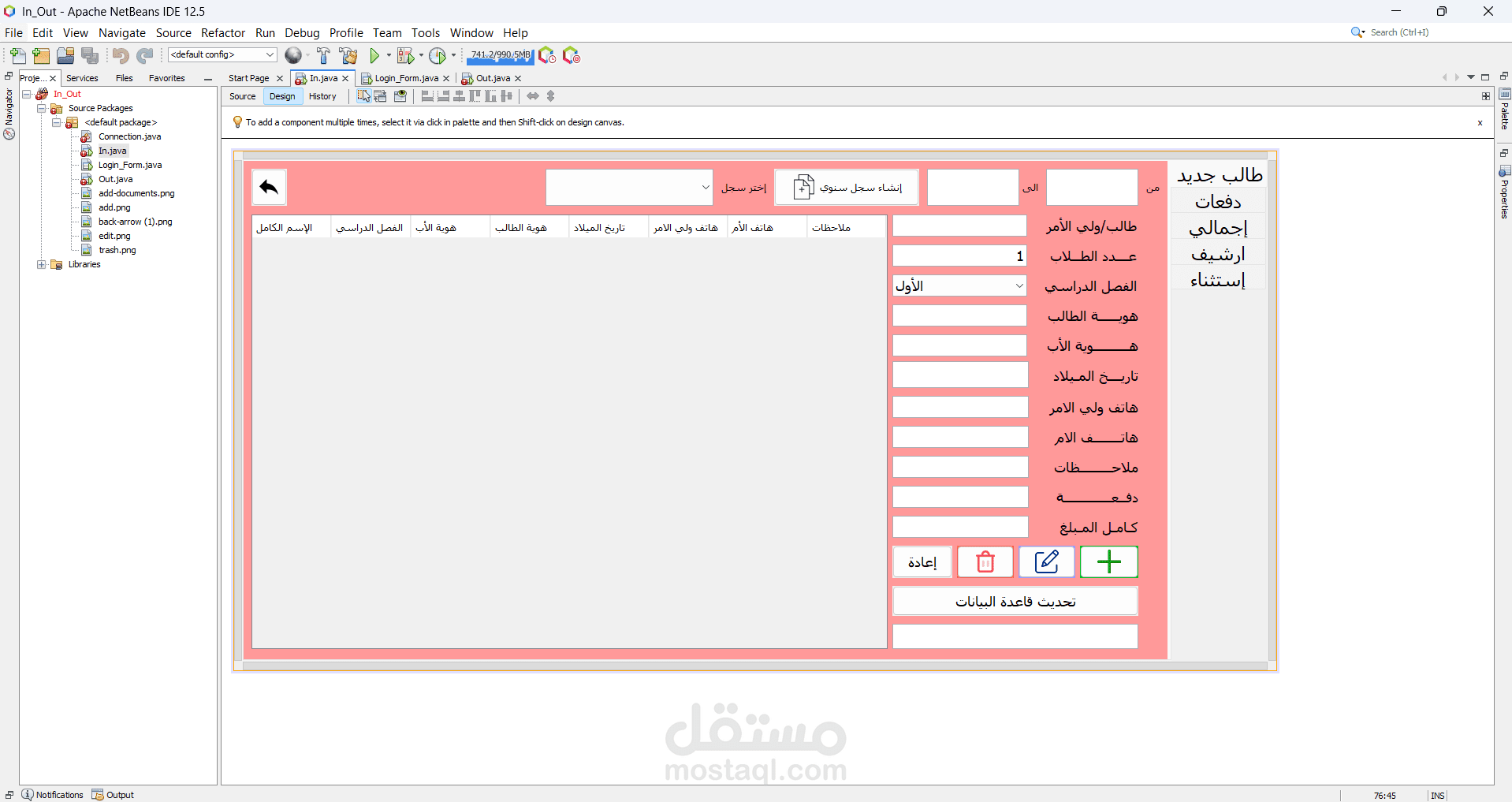
Task: Click the Save All toolbar icon
Action: (x=90, y=55)
